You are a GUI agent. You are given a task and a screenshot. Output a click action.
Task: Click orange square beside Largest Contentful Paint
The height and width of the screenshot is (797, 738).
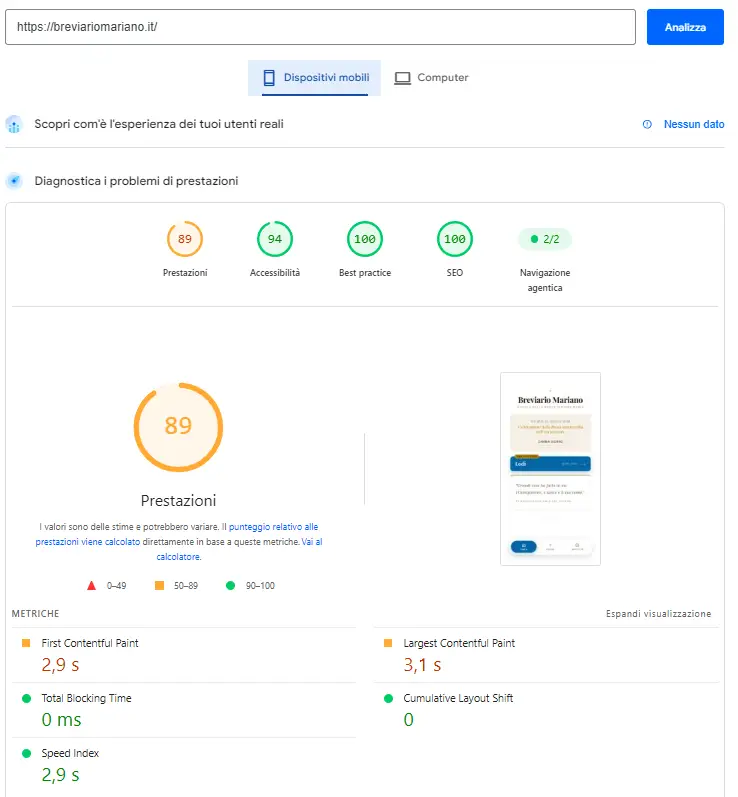click(388, 643)
